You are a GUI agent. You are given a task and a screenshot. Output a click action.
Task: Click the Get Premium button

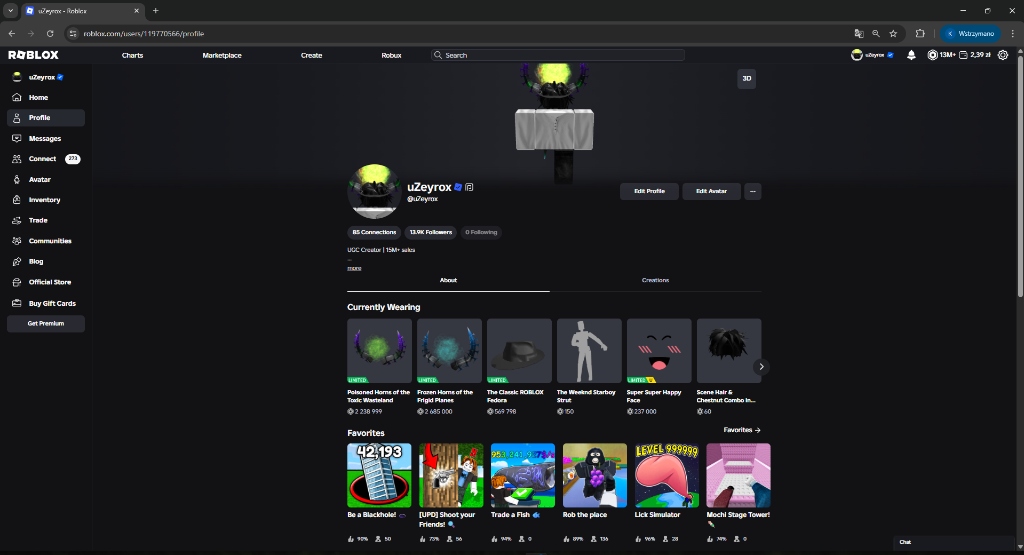tap(46, 324)
